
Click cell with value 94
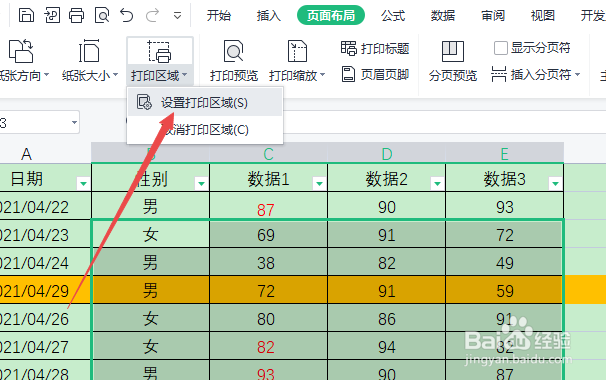(386, 346)
